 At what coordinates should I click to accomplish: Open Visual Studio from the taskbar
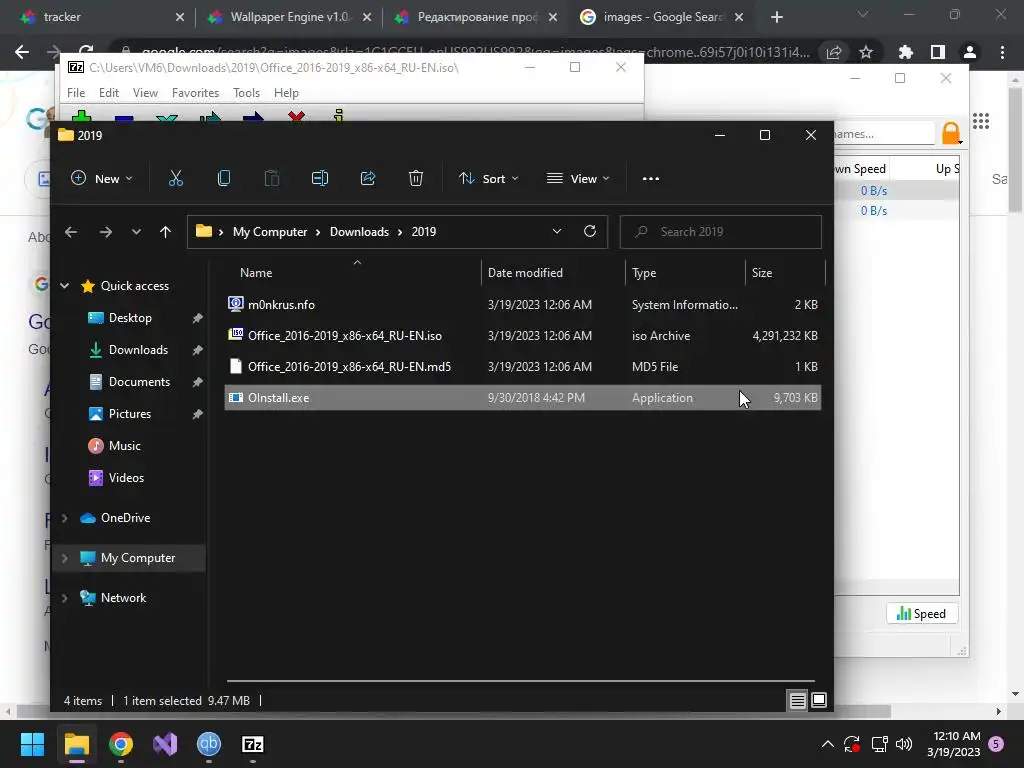165,744
